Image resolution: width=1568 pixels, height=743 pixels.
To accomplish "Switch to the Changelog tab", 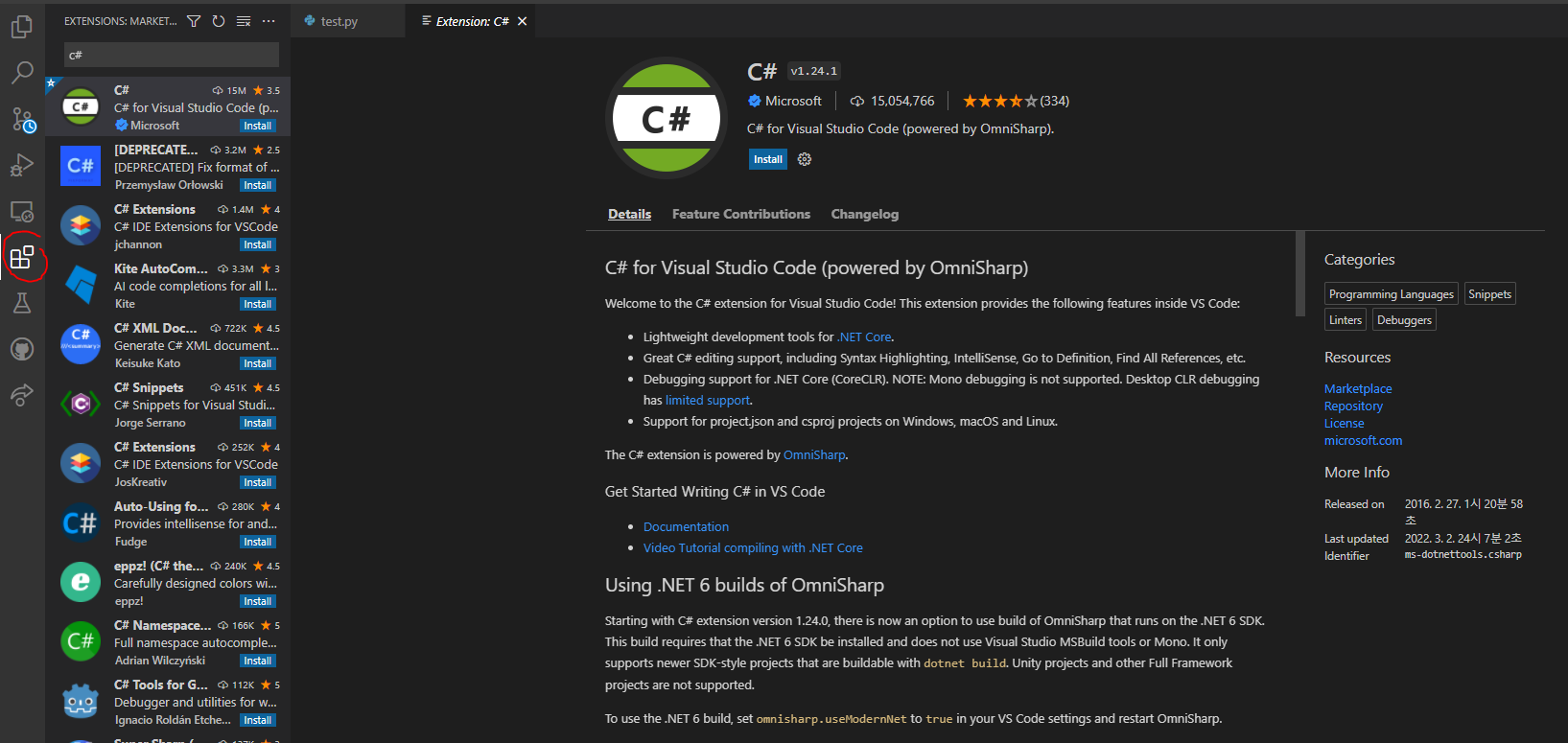I will click(865, 214).
